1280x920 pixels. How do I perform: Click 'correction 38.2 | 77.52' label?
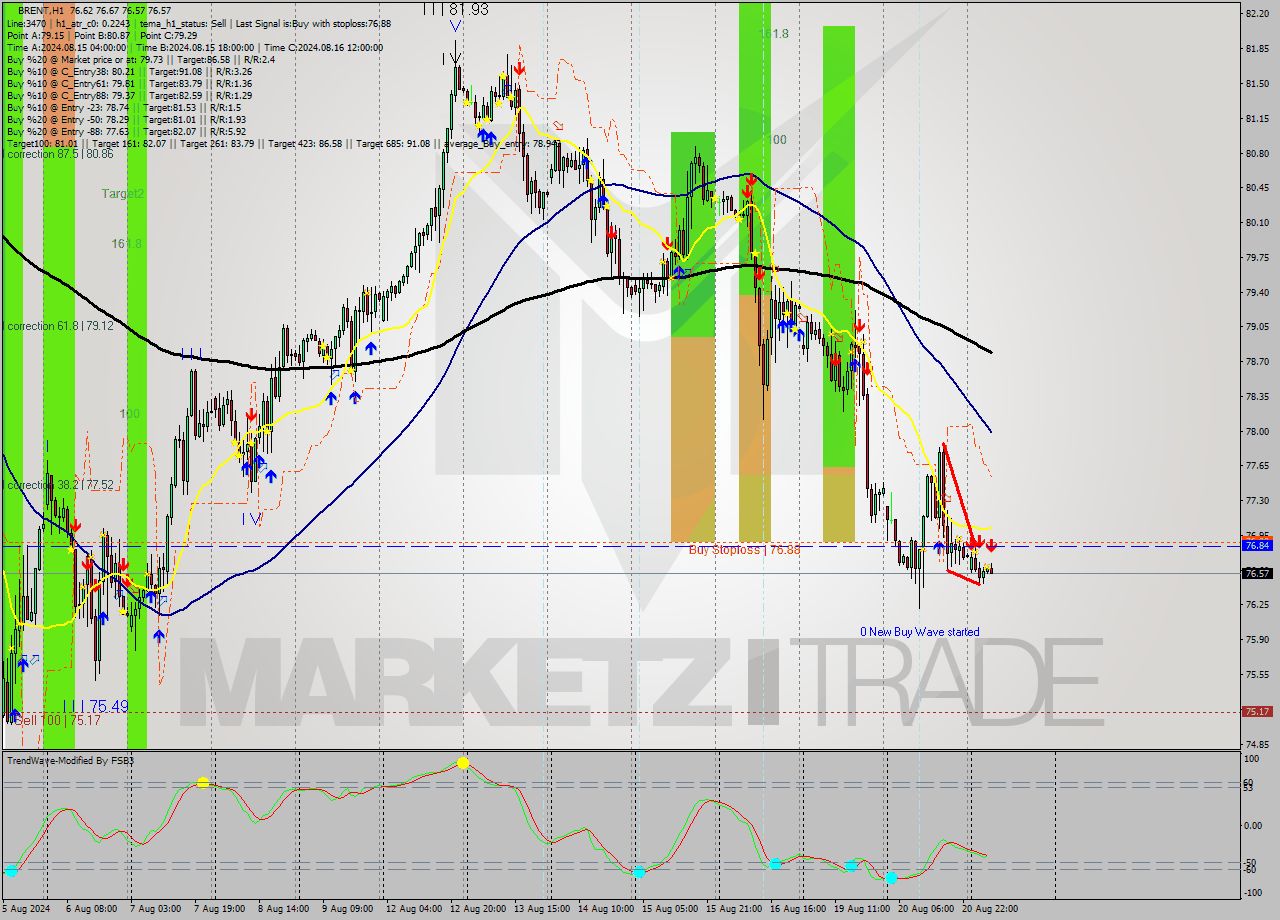click(x=59, y=485)
